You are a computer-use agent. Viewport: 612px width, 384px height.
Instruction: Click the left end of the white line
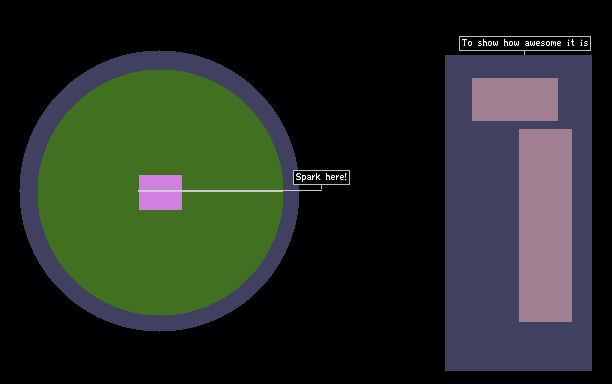(139, 191)
